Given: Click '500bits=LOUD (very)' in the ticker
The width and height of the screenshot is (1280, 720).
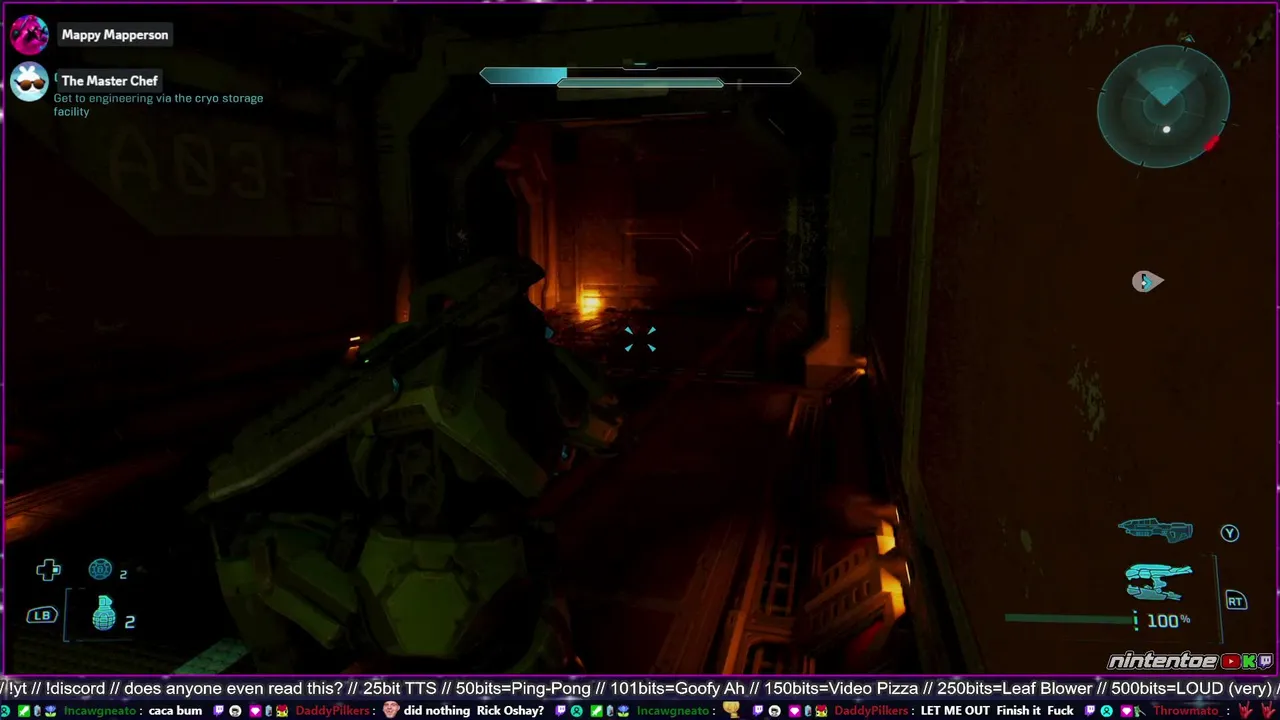Looking at the screenshot, I should [1191, 688].
